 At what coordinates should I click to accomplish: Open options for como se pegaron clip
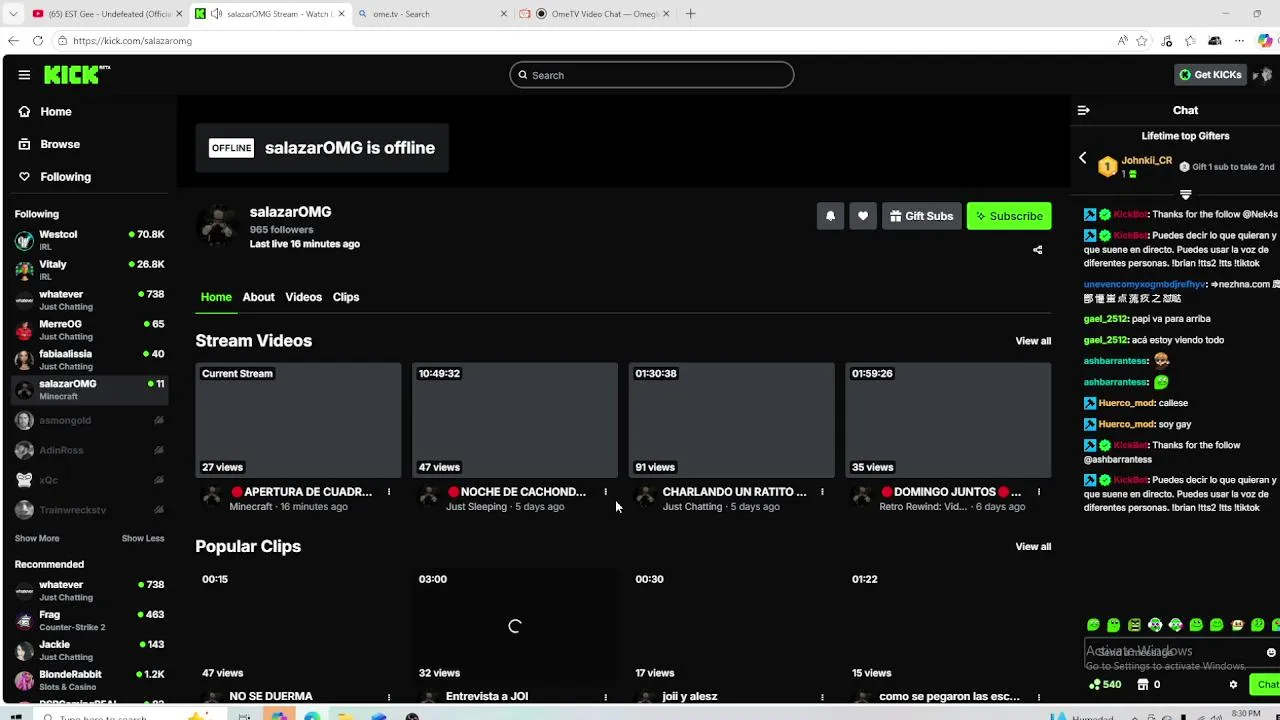[1039, 696]
